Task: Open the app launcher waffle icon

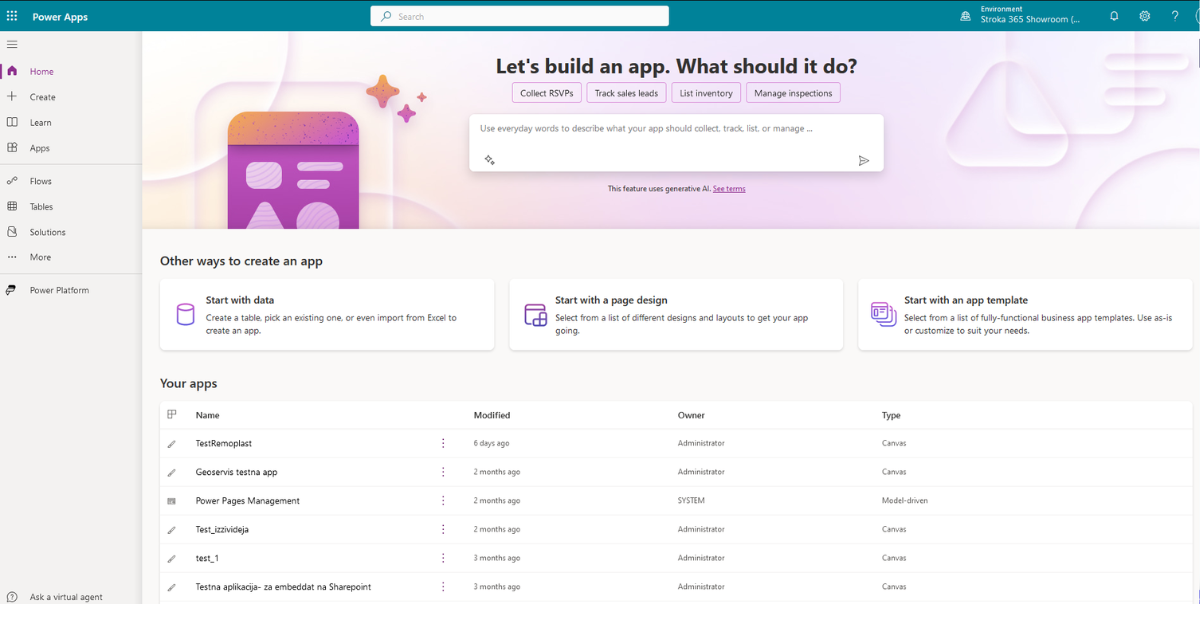Action: coord(12,16)
